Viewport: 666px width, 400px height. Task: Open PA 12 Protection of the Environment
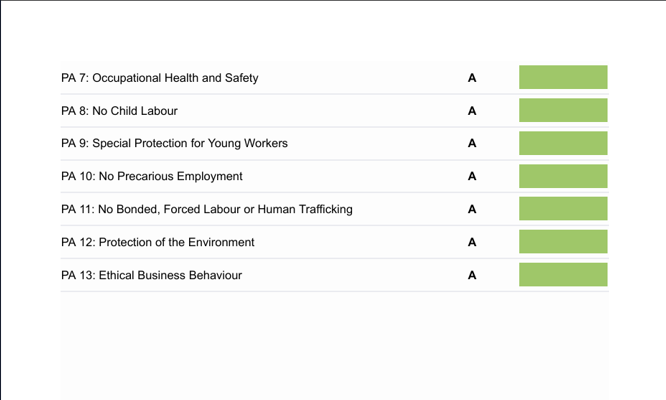coord(157,242)
